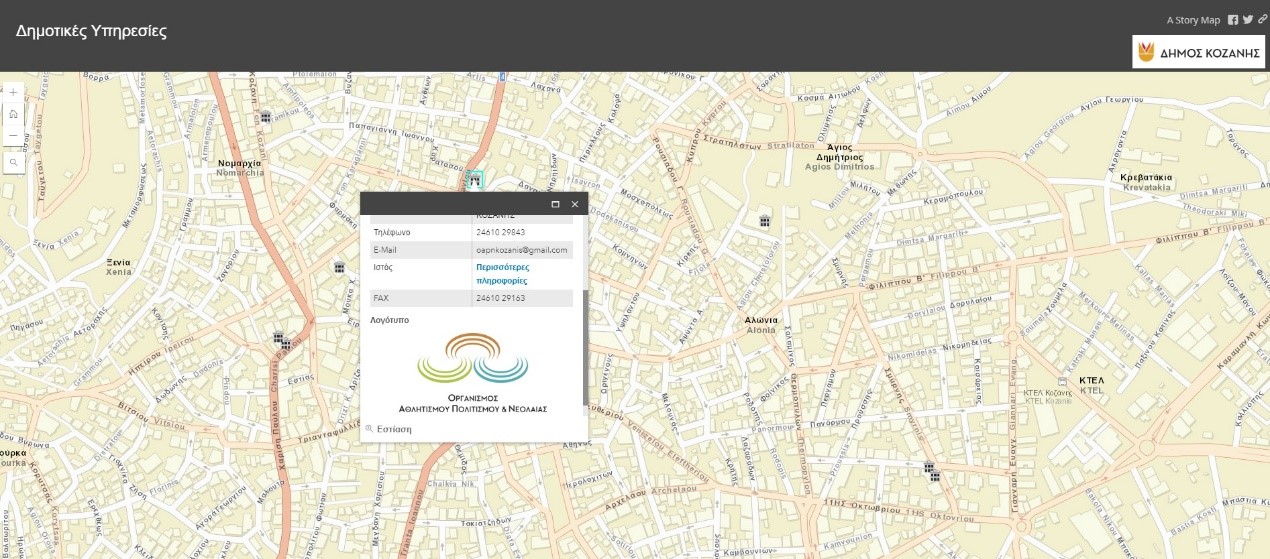The height and width of the screenshot is (559, 1270).
Task: Share the story map on Facebook
Action: [1233, 20]
